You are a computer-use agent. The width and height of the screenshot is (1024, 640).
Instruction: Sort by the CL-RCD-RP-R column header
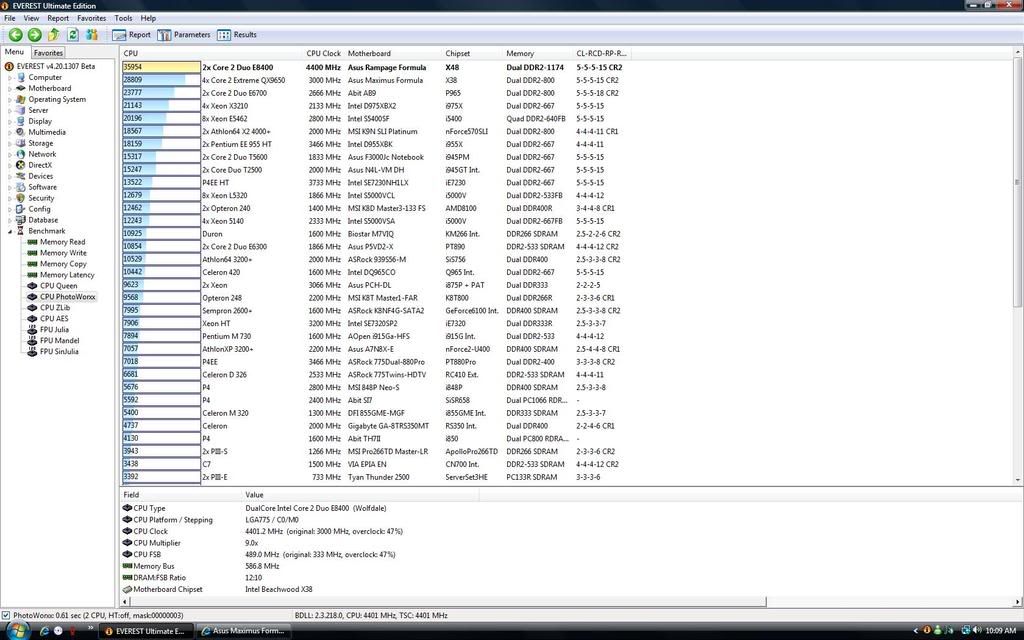pyautogui.click(x=602, y=54)
